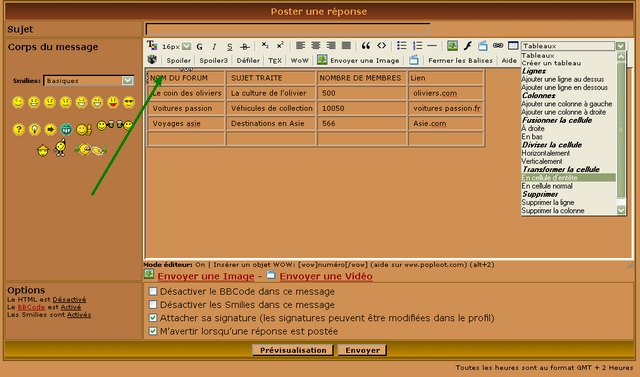640x377 pixels.
Task: Choose Ajouter une ligne au dessus
Action: [562, 79]
